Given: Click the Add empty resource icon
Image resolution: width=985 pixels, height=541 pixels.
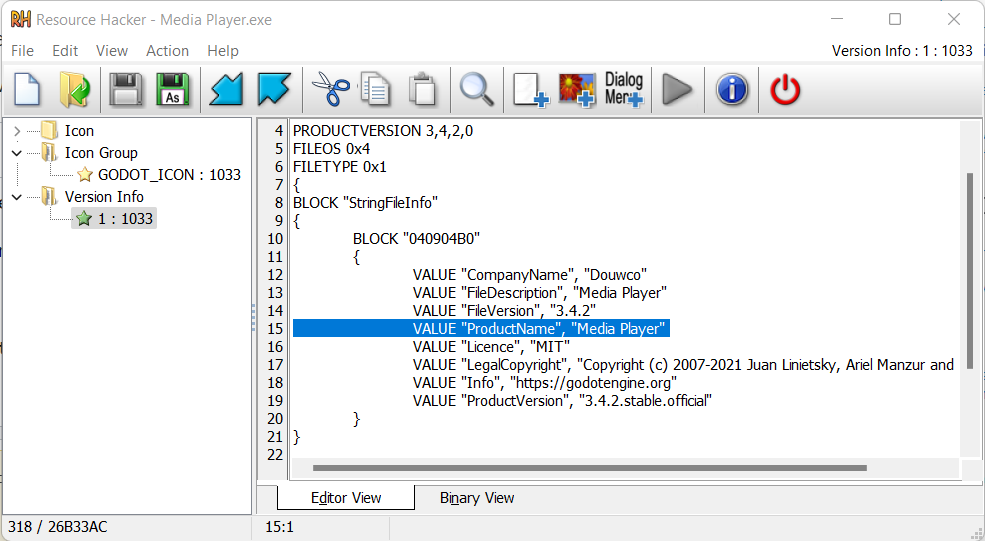Looking at the screenshot, I should (531, 90).
